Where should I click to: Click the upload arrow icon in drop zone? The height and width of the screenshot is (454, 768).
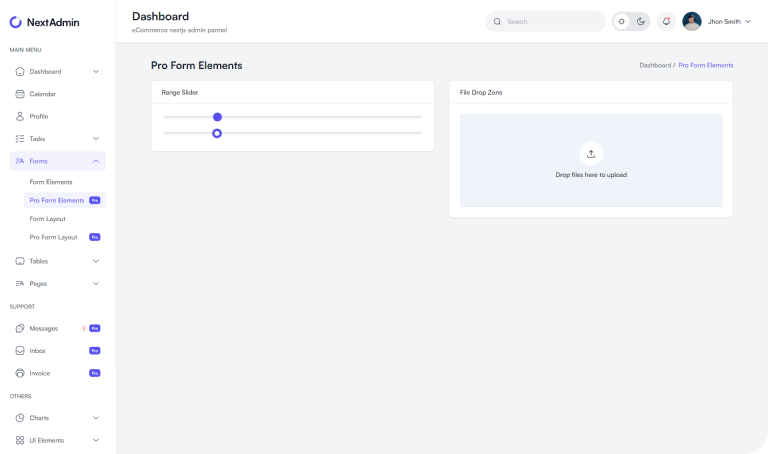591,153
